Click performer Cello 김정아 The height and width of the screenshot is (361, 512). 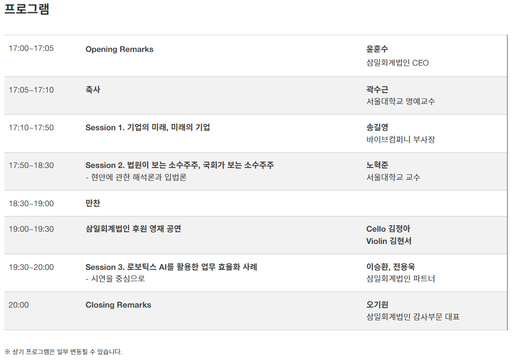tap(388, 229)
